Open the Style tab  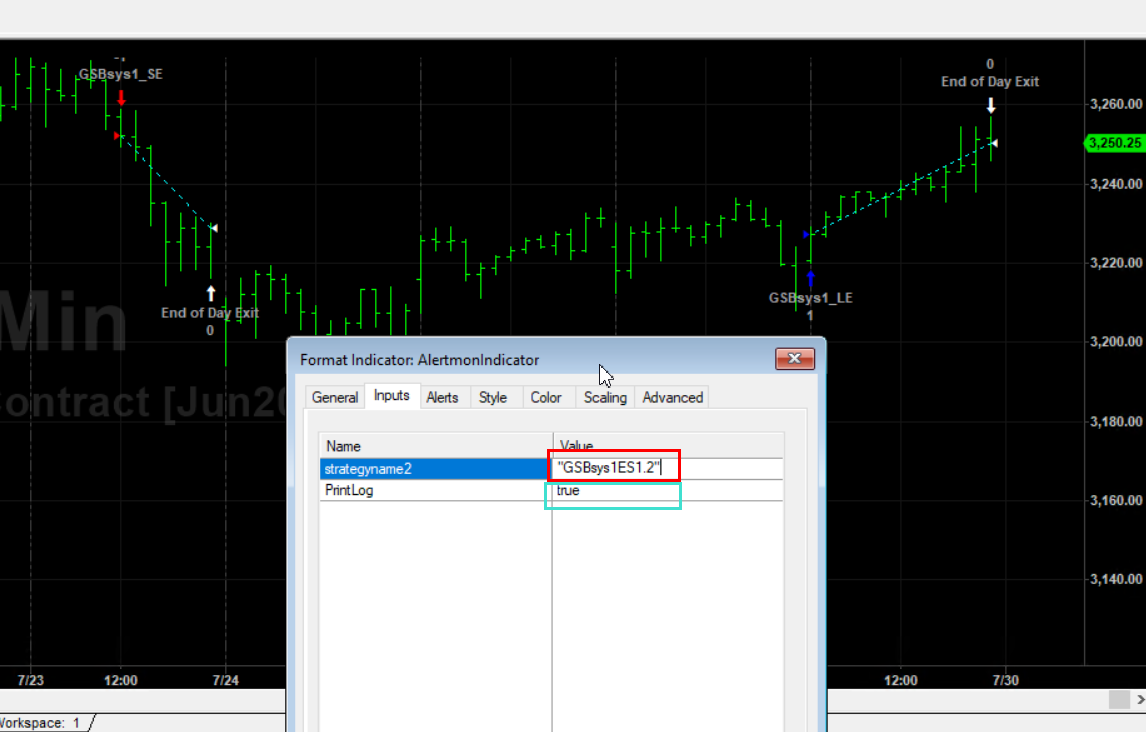click(x=493, y=397)
